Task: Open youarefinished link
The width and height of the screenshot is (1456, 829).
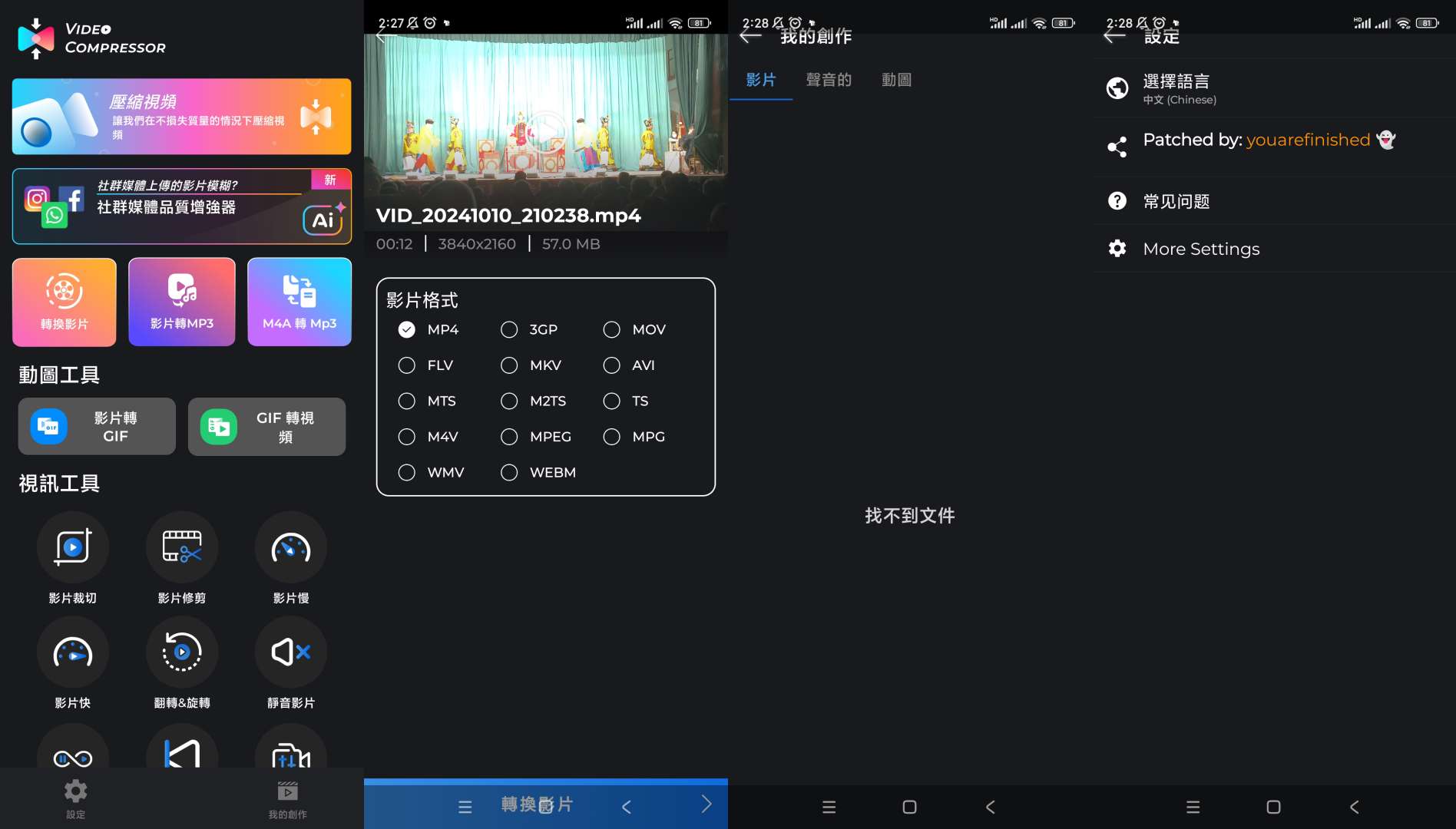Action: click(x=1308, y=140)
